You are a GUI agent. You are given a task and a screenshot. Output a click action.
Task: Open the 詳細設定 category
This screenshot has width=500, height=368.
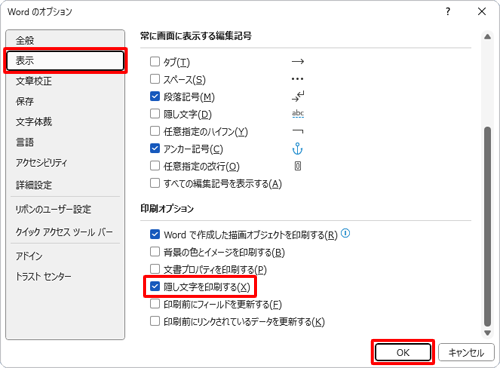[65, 185]
